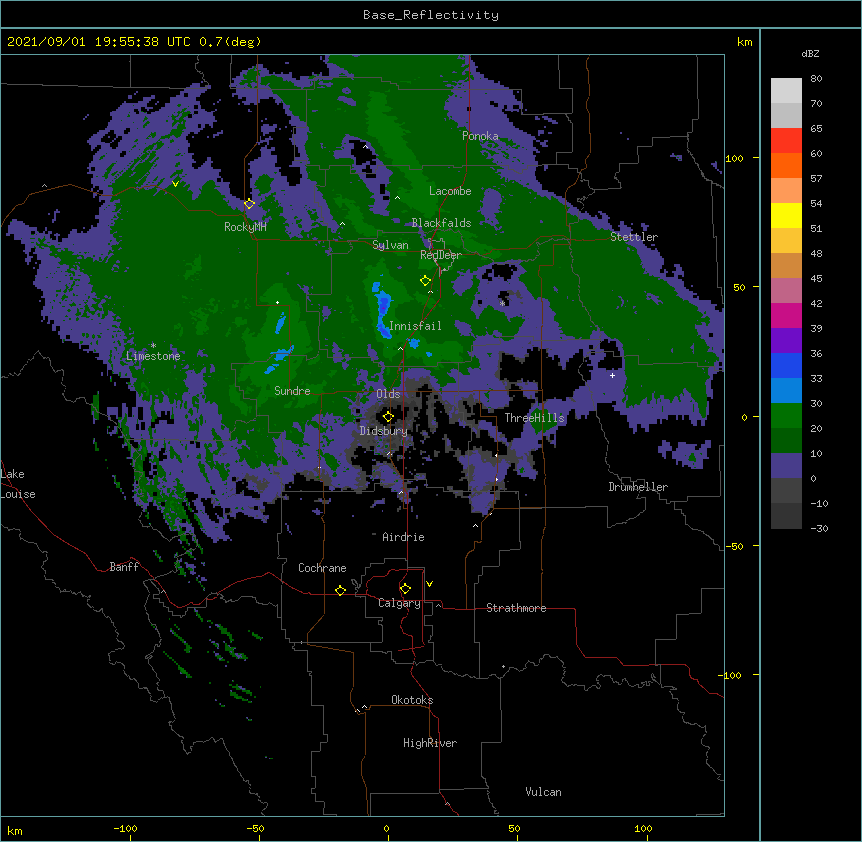Click the Drumheller label

click(x=638, y=487)
